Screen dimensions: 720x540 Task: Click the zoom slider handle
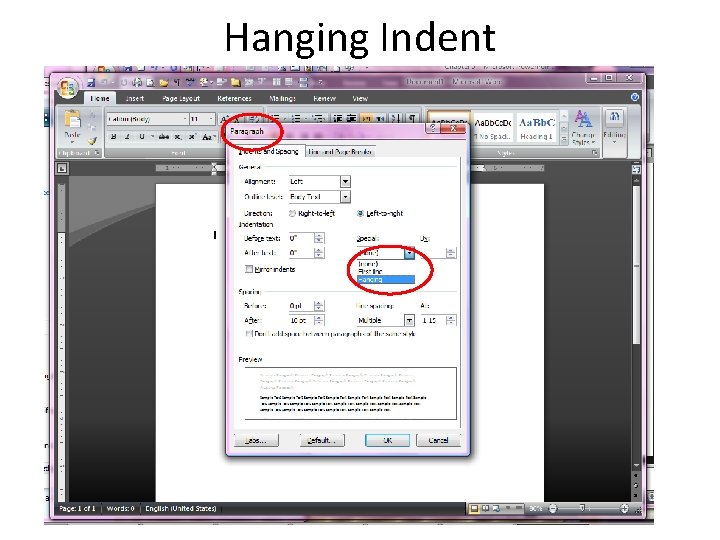pyautogui.click(x=583, y=508)
